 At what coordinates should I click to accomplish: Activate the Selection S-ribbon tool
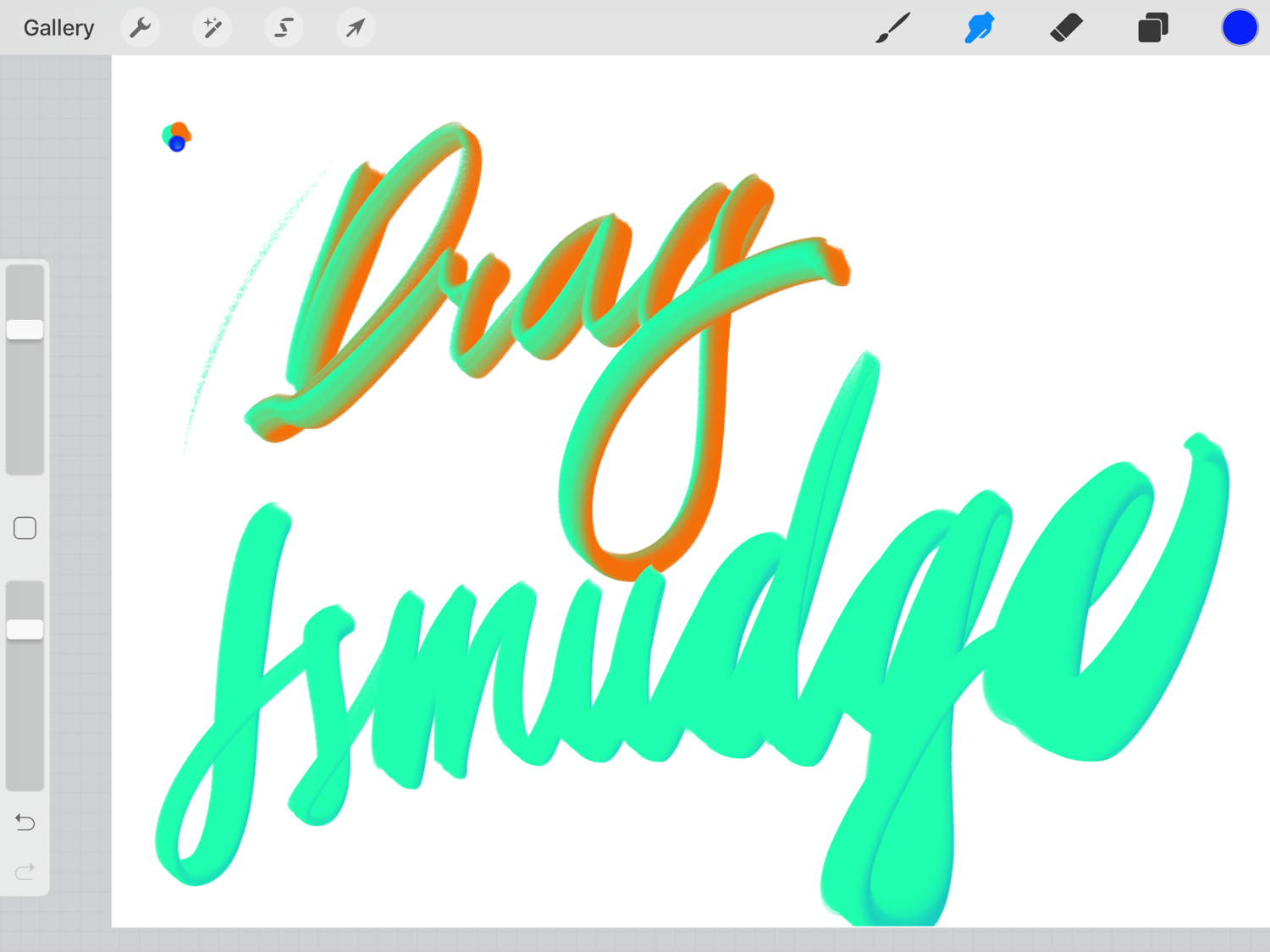284,28
